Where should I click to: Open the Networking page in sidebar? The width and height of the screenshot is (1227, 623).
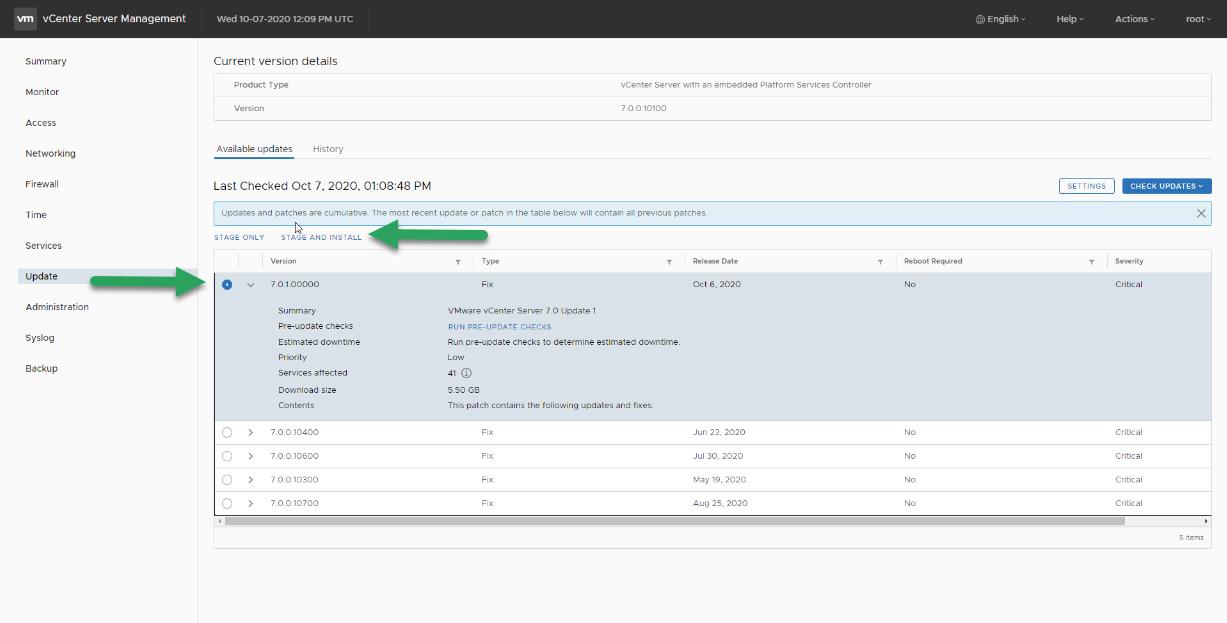point(50,154)
